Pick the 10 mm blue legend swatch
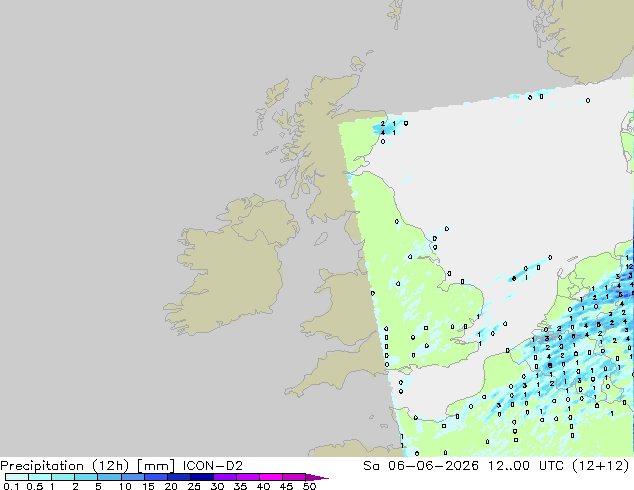The height and width of the screenshot is (490, 634). [x=133, y=477]
